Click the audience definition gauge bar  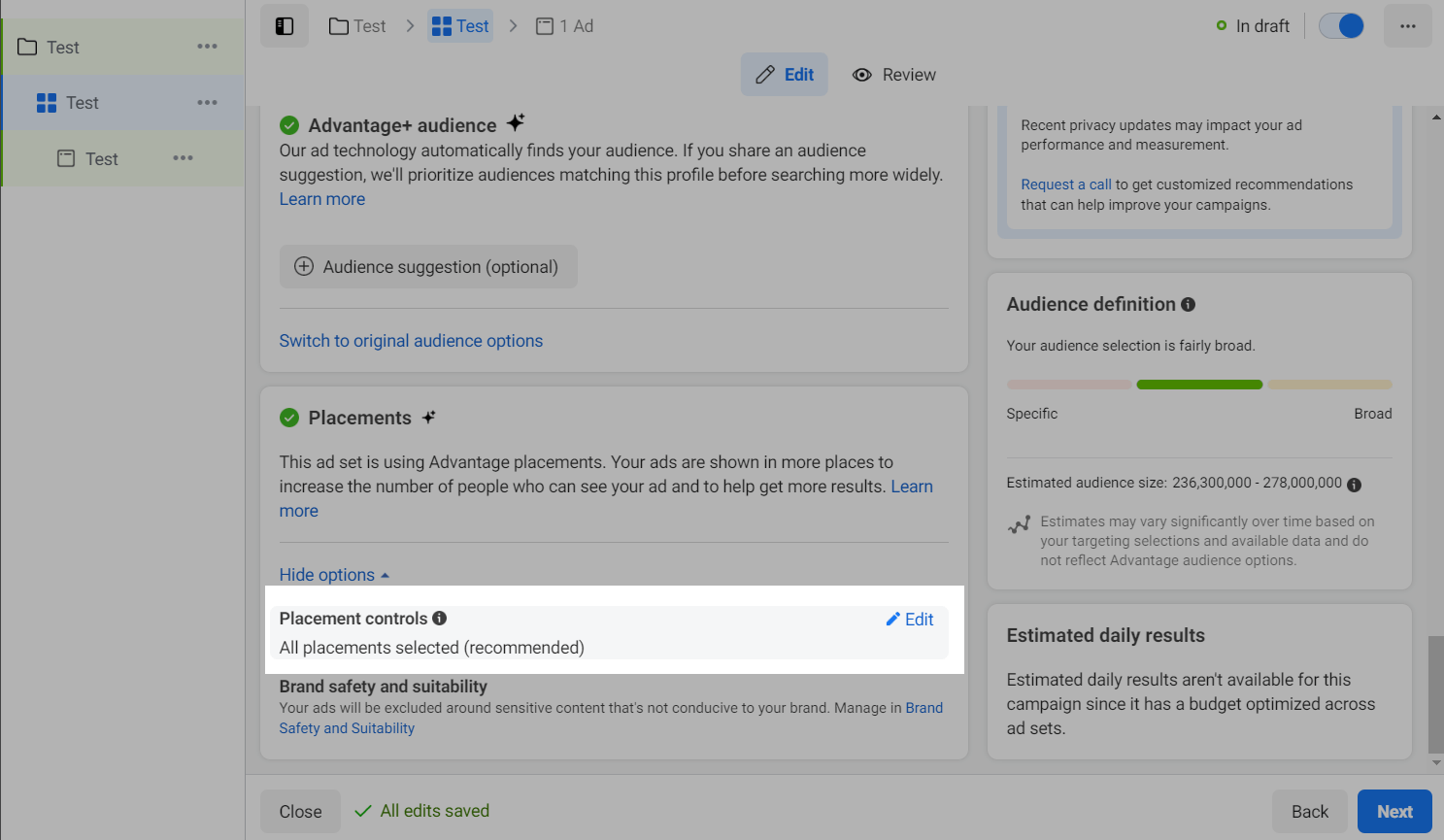point(1199,385)
